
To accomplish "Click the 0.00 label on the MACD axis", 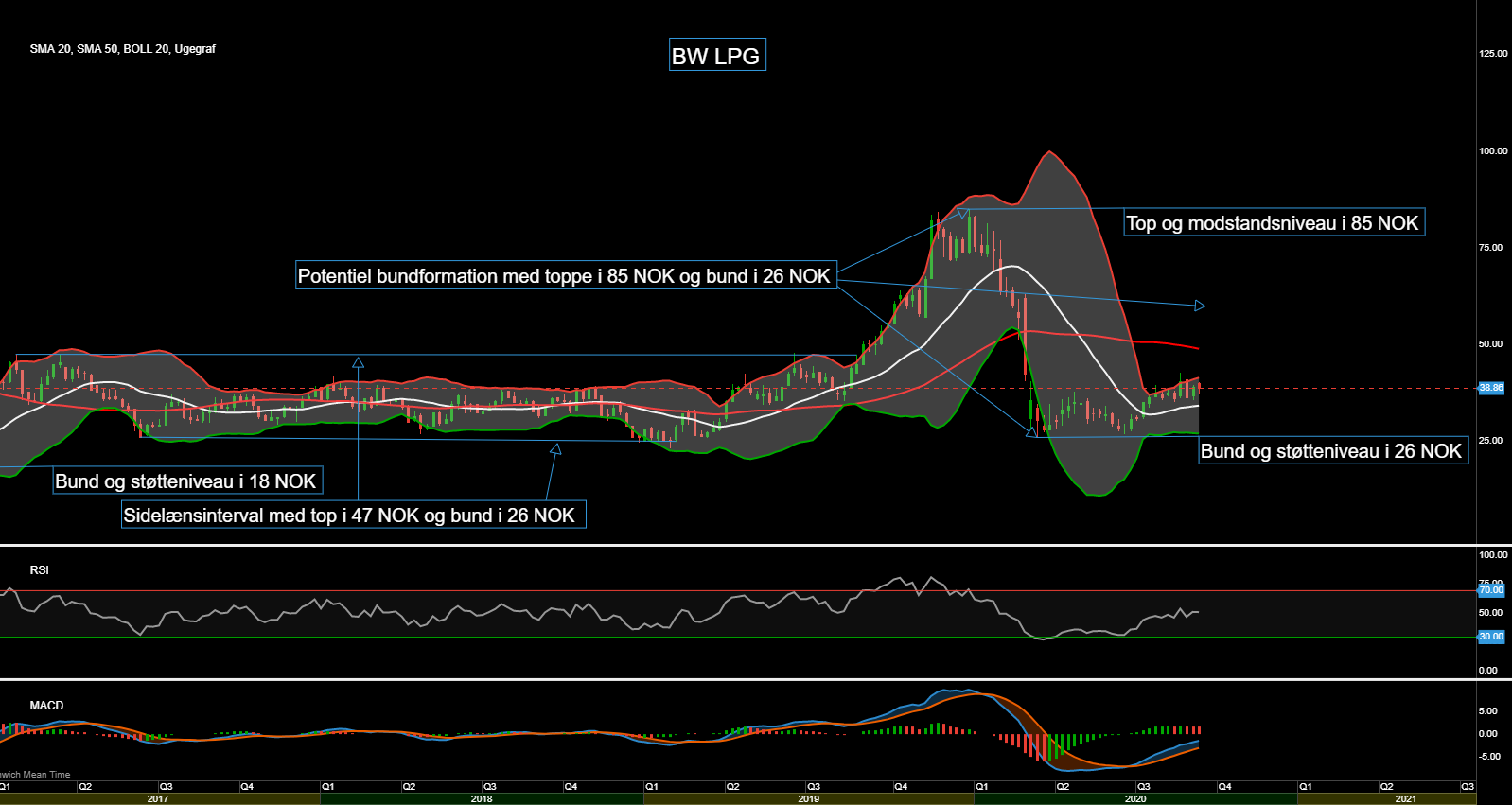I will click(1488, 734).
